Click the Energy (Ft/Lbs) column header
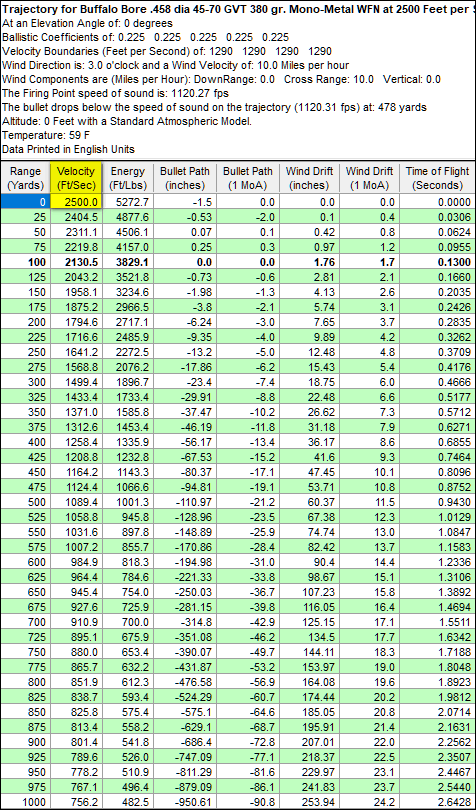 (128, 178)
